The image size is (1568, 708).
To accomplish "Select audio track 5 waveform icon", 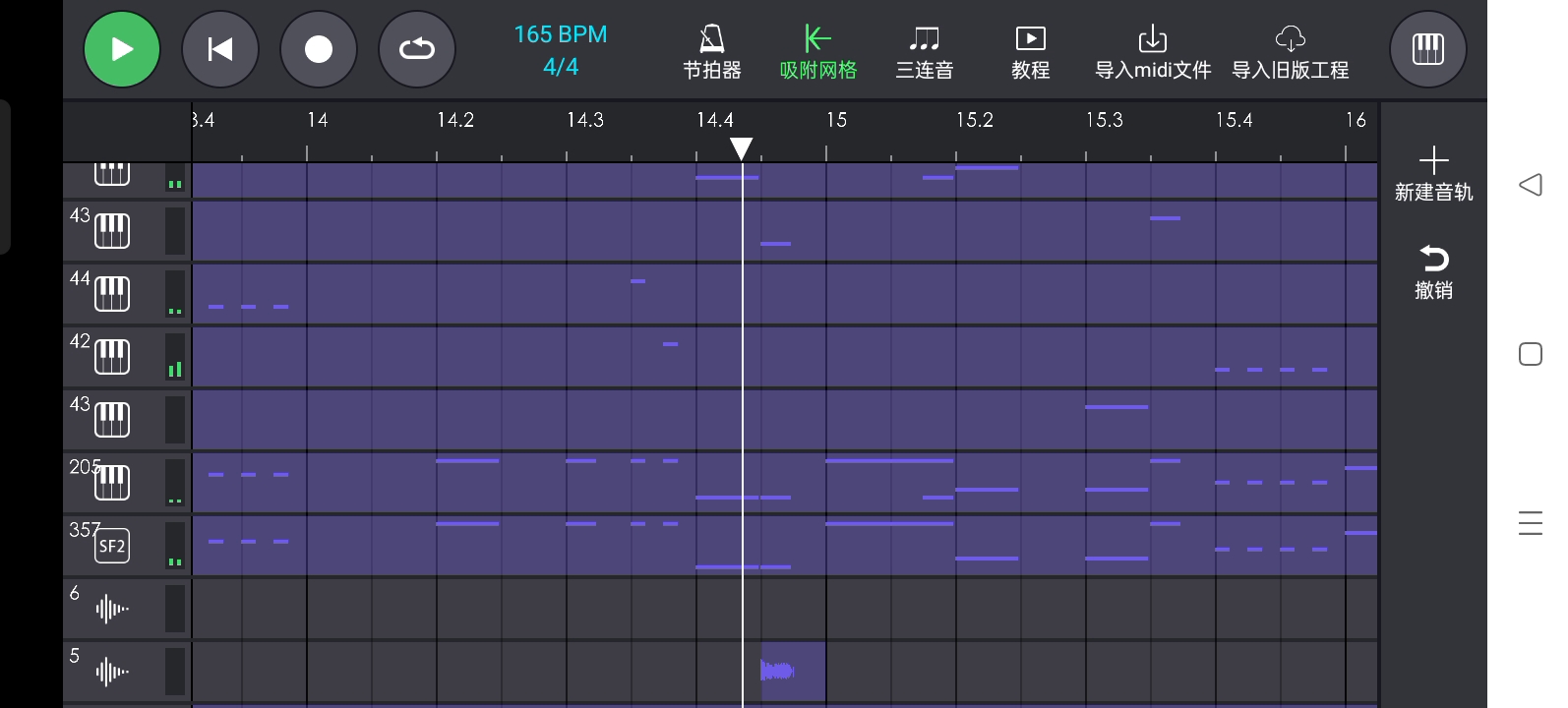I will coord(112,673).
